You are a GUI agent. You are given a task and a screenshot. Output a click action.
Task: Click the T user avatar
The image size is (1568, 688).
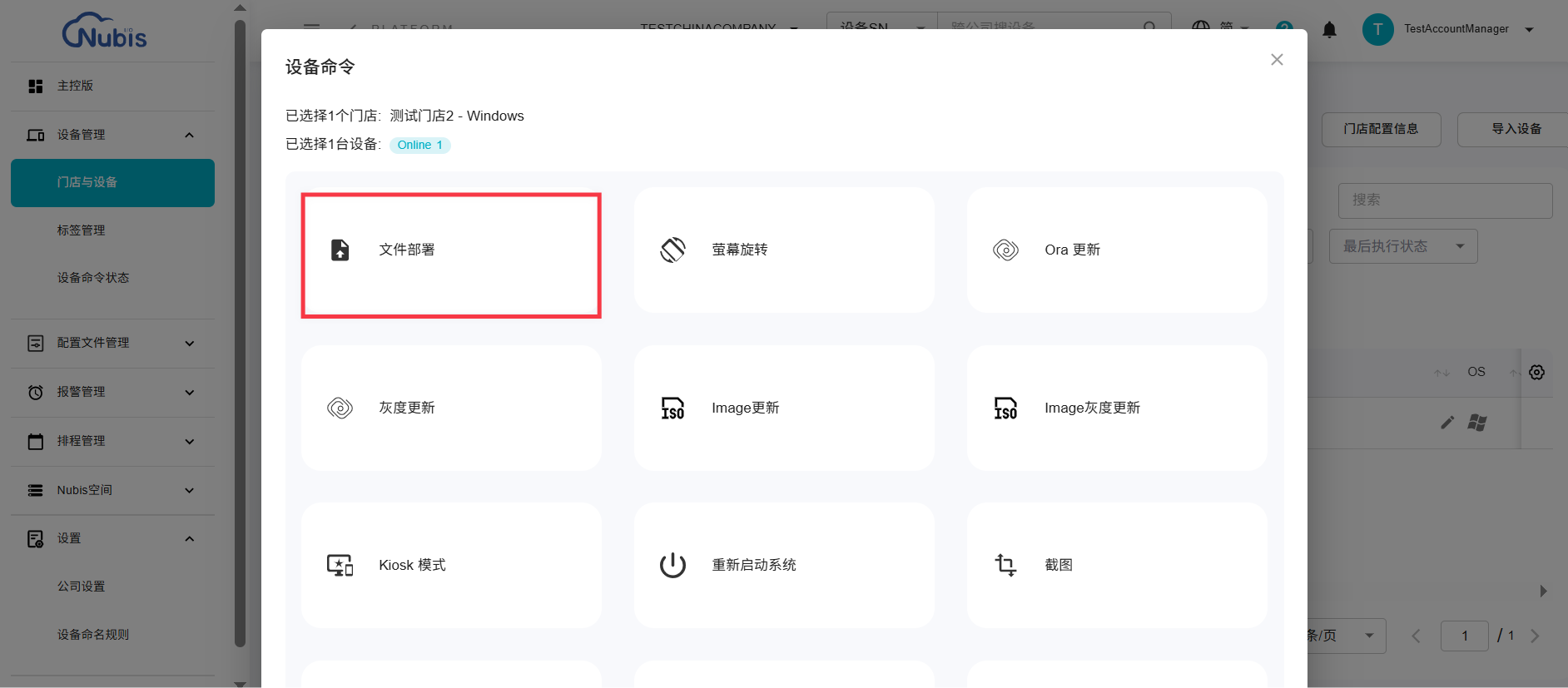click(1377, 29)
